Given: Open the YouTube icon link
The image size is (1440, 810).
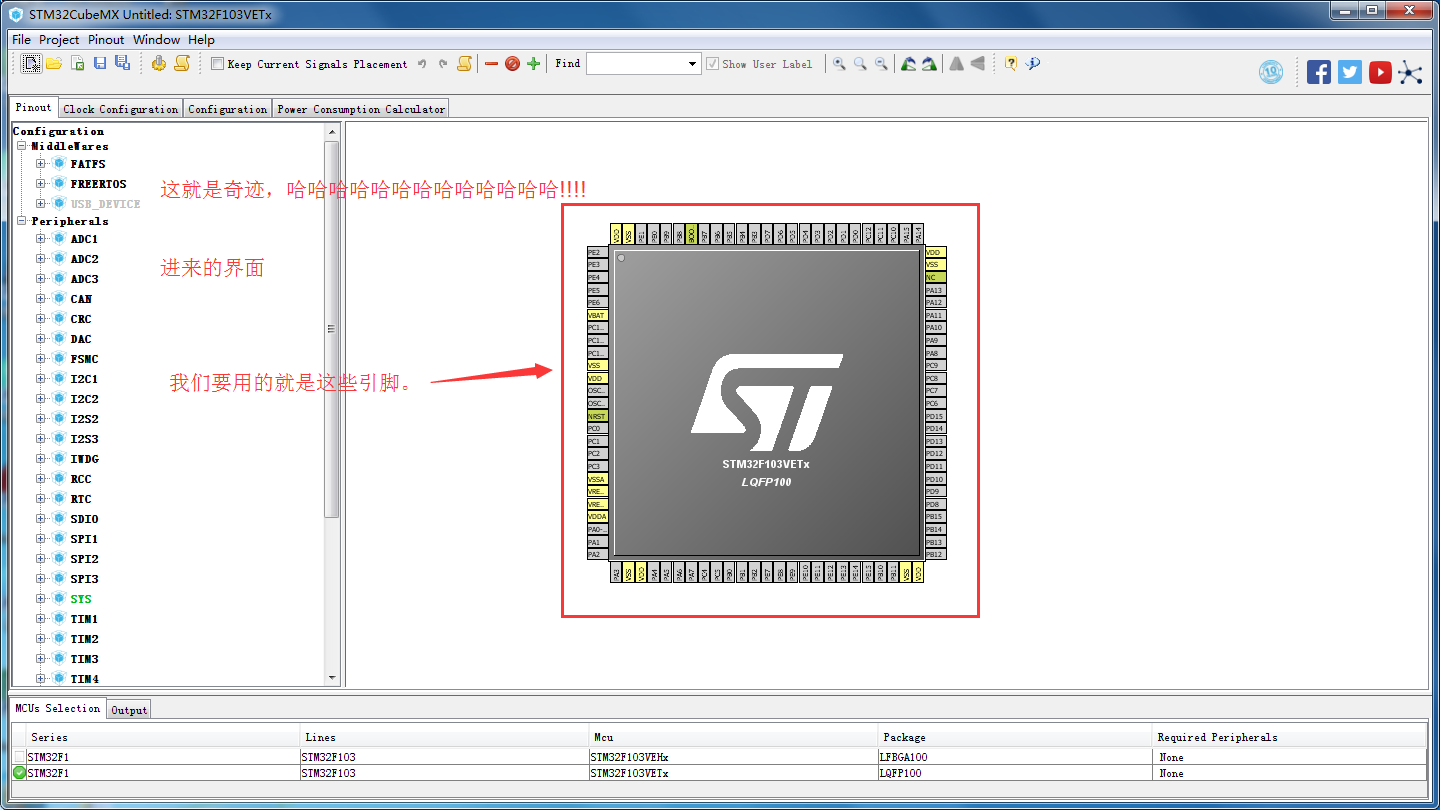Looking at the screenshot, I should [1380, 72].
